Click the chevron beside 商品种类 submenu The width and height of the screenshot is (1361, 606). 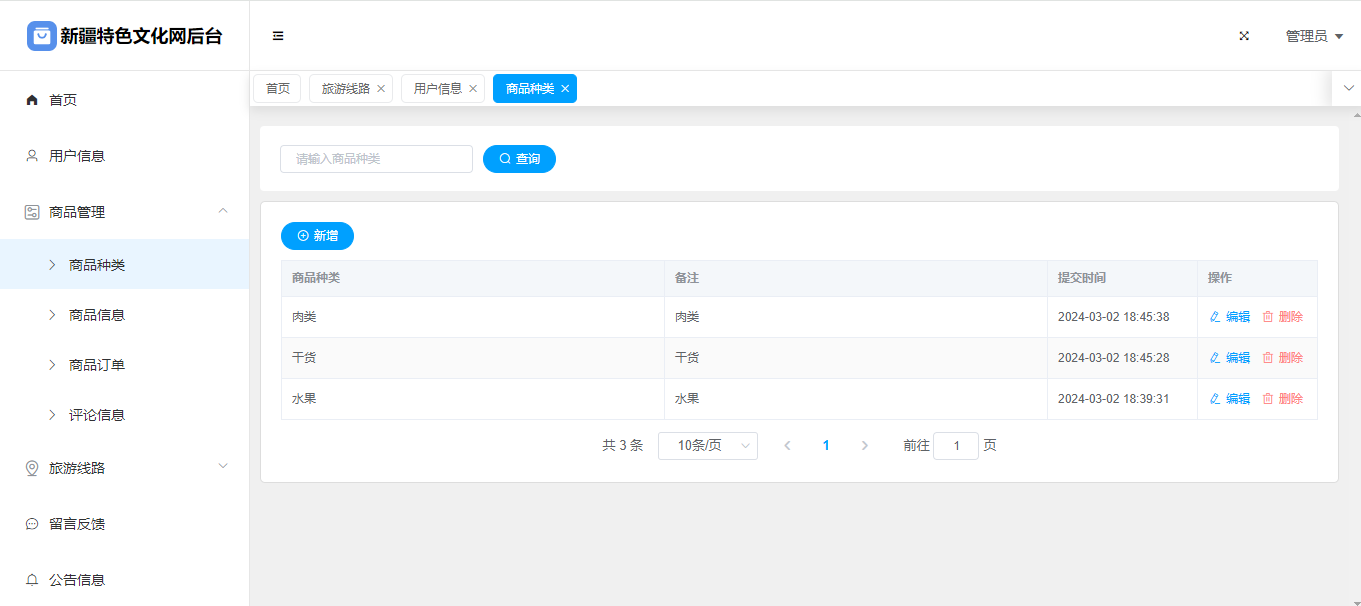pyautogui.click(x=52, y=265)
